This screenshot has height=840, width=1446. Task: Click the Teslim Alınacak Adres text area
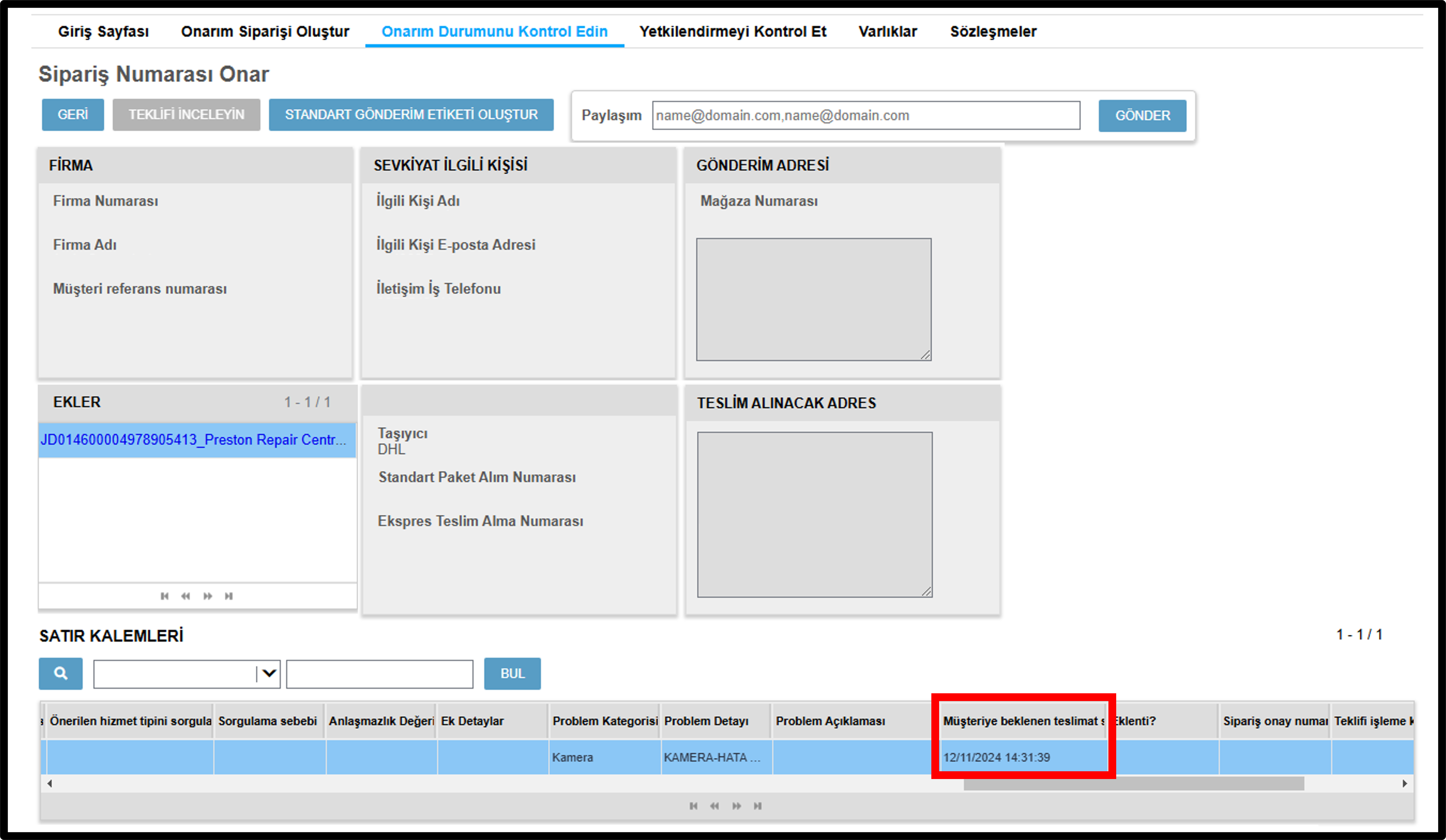815,514
